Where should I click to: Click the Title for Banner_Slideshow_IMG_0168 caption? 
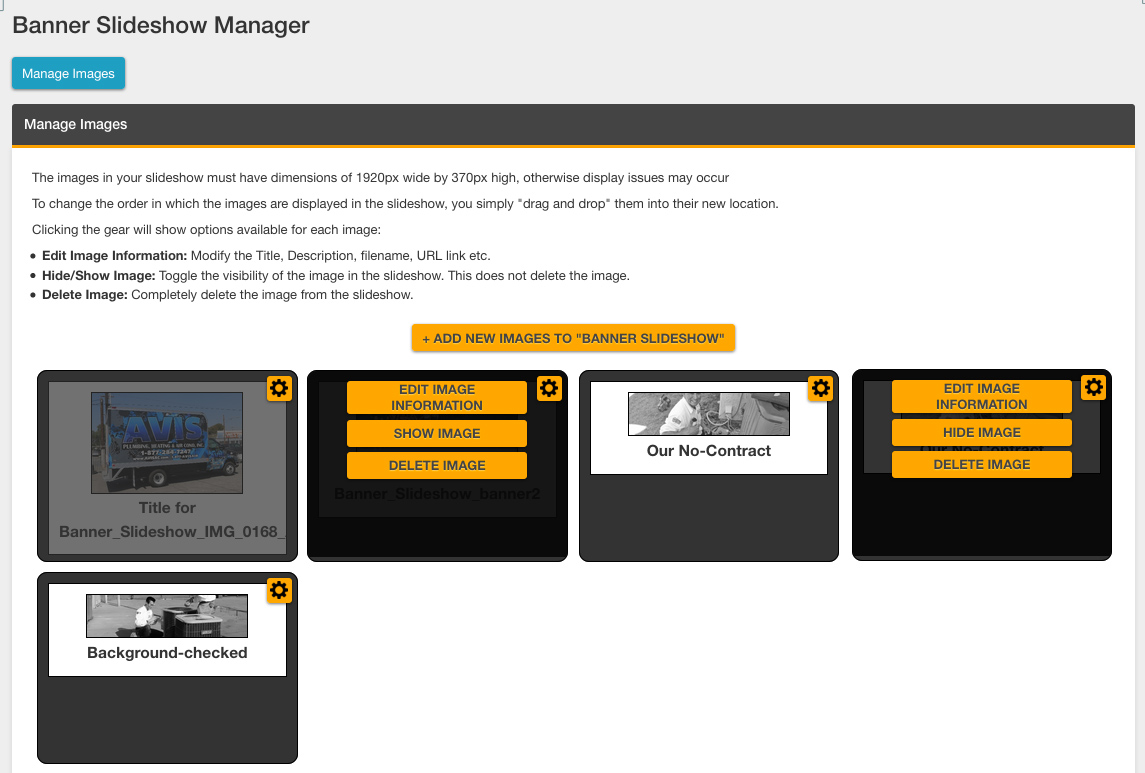pos(167,520)
